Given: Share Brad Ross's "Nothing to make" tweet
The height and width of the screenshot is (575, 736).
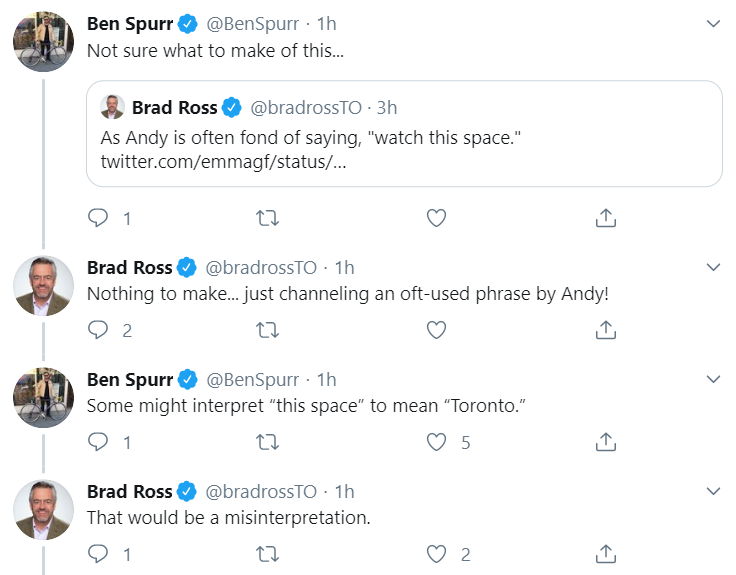Looking at the screenshot, I should point(605,330).
